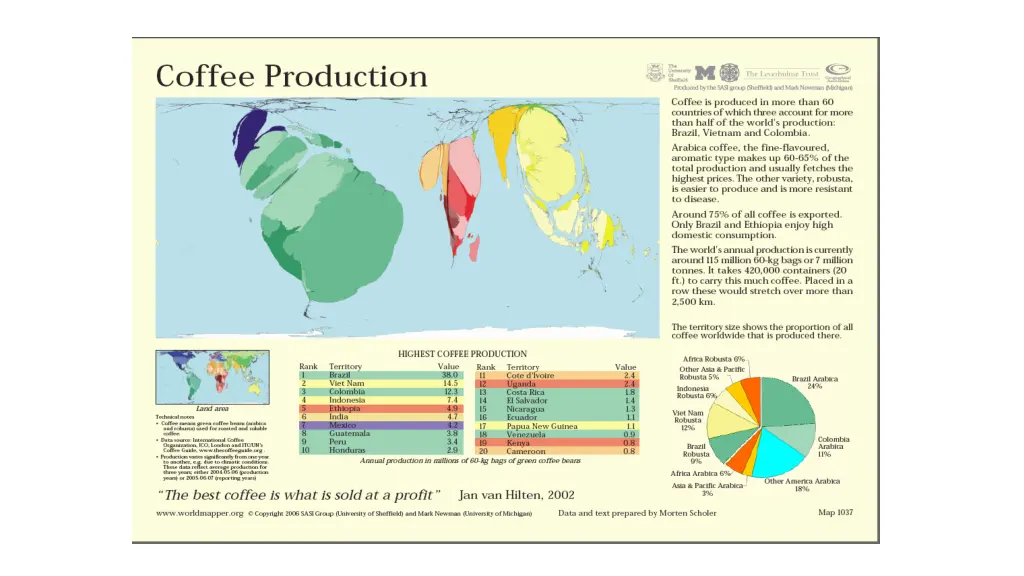This screenshot has width=1024, height=576.
Task: Click the Colombia Arabica 11% pie slice
Action: point(801,440)
